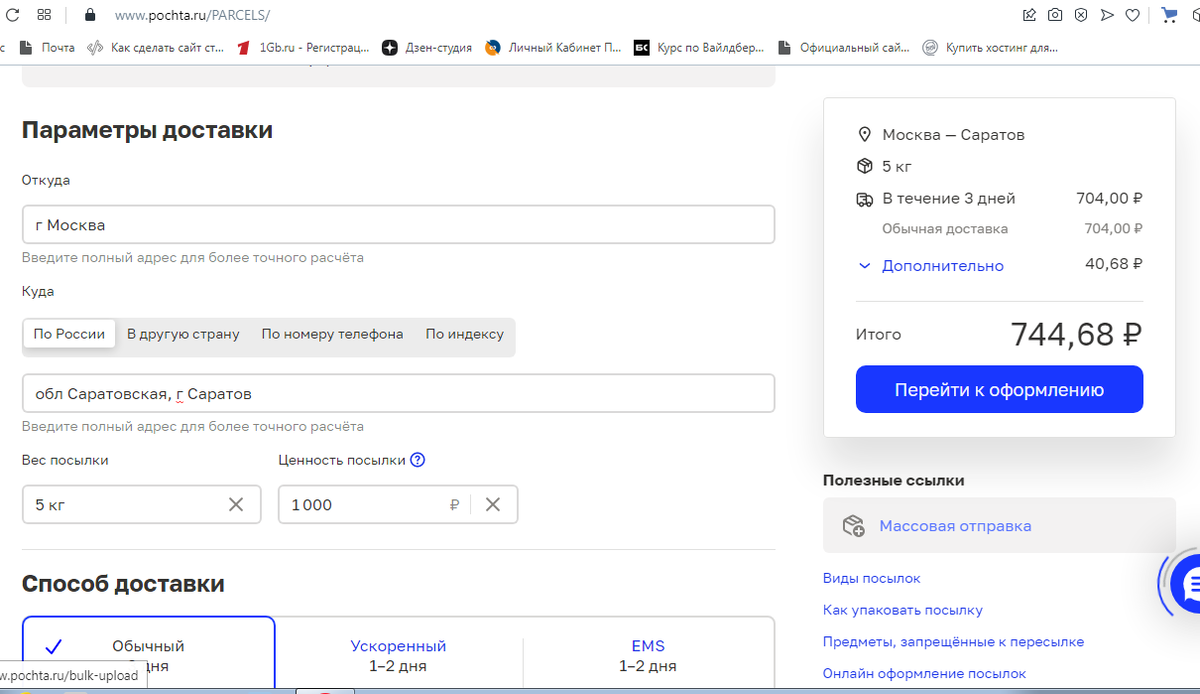This screenshot has width=1200, height=694.
Task: Open the speed dial grid icon
Action: [x=44, y=15]
